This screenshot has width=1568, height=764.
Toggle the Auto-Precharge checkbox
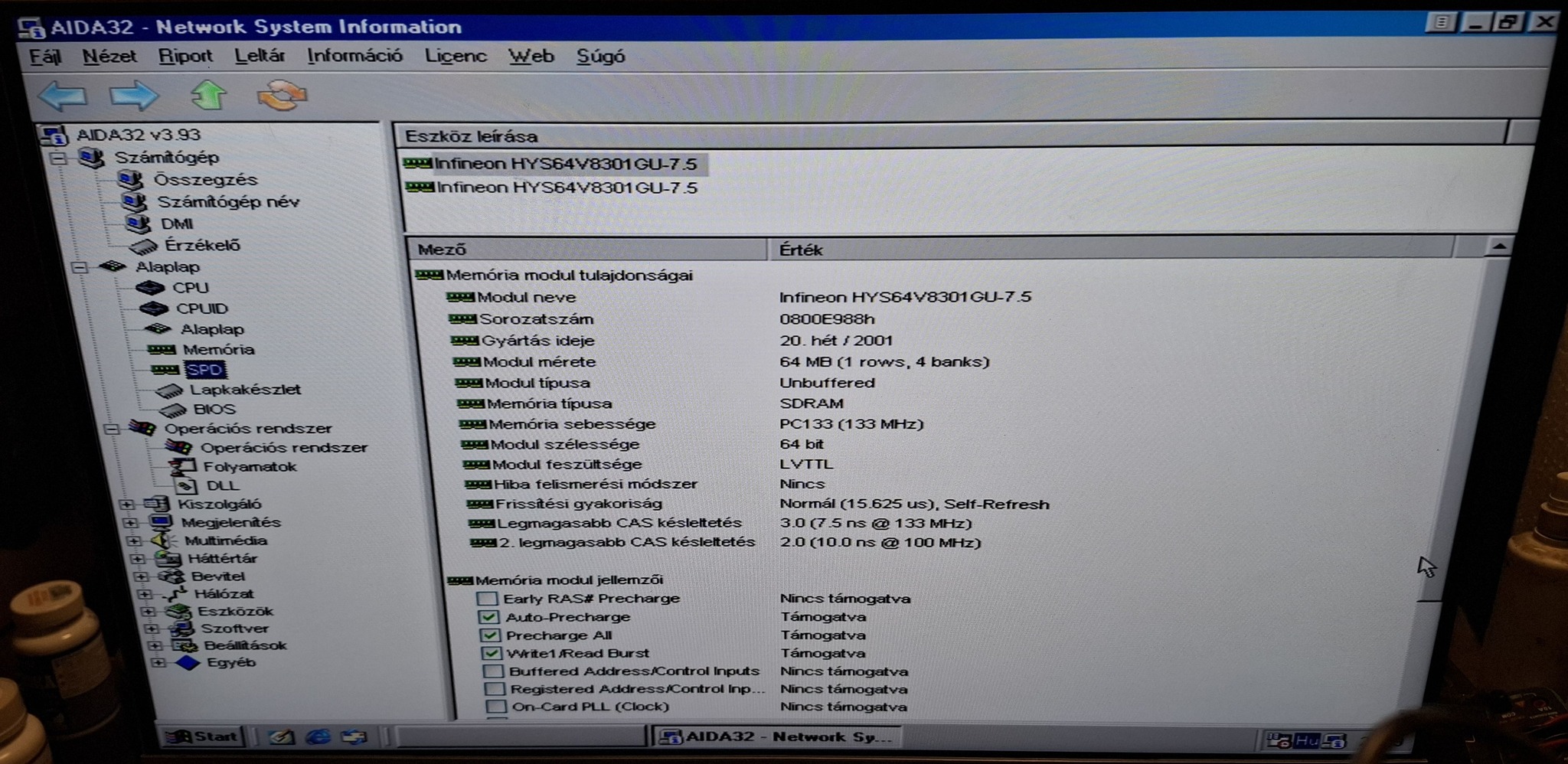[x=489, y=617]
